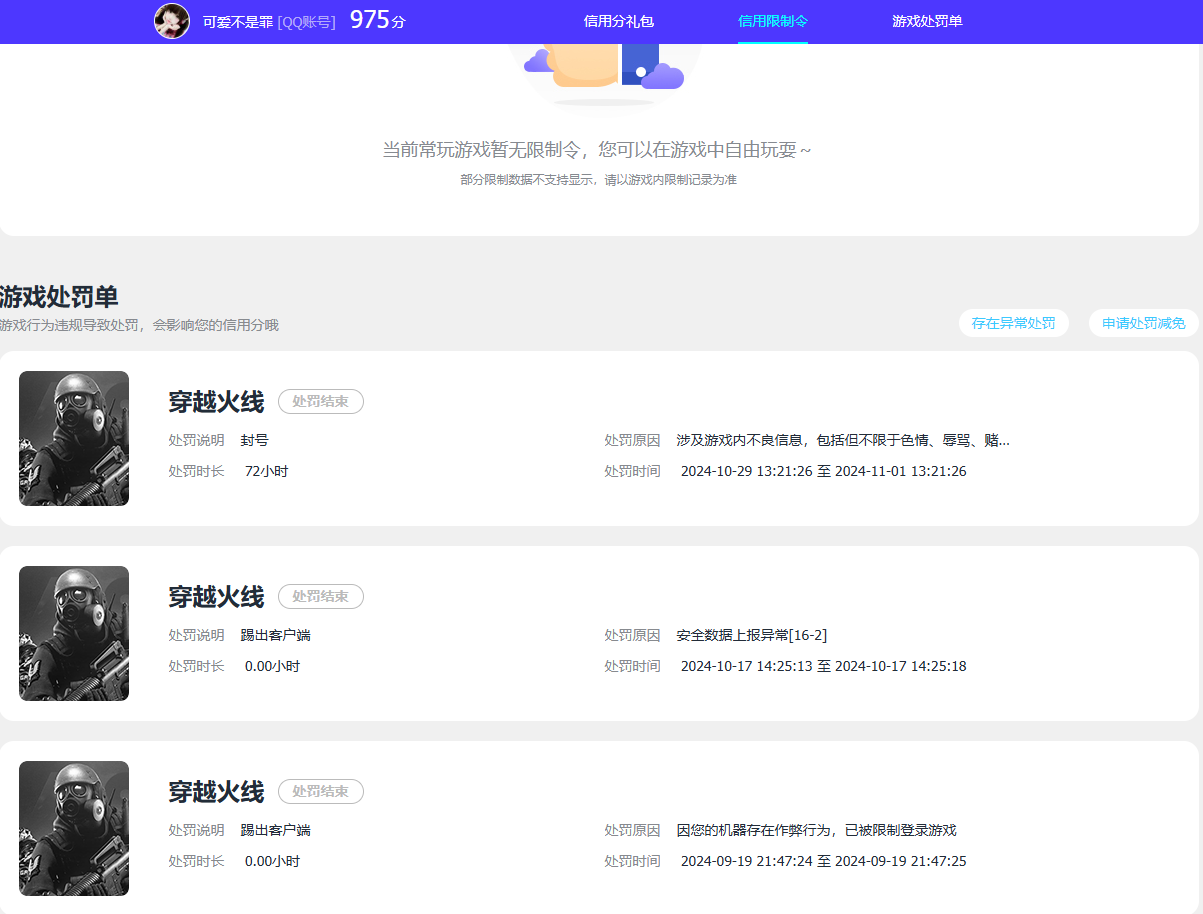The height and width of the screenshot is (914, 1203).
Task: Click 穿越火线 title on the 2024-10-17 card
Action: (x=216, y=597)
